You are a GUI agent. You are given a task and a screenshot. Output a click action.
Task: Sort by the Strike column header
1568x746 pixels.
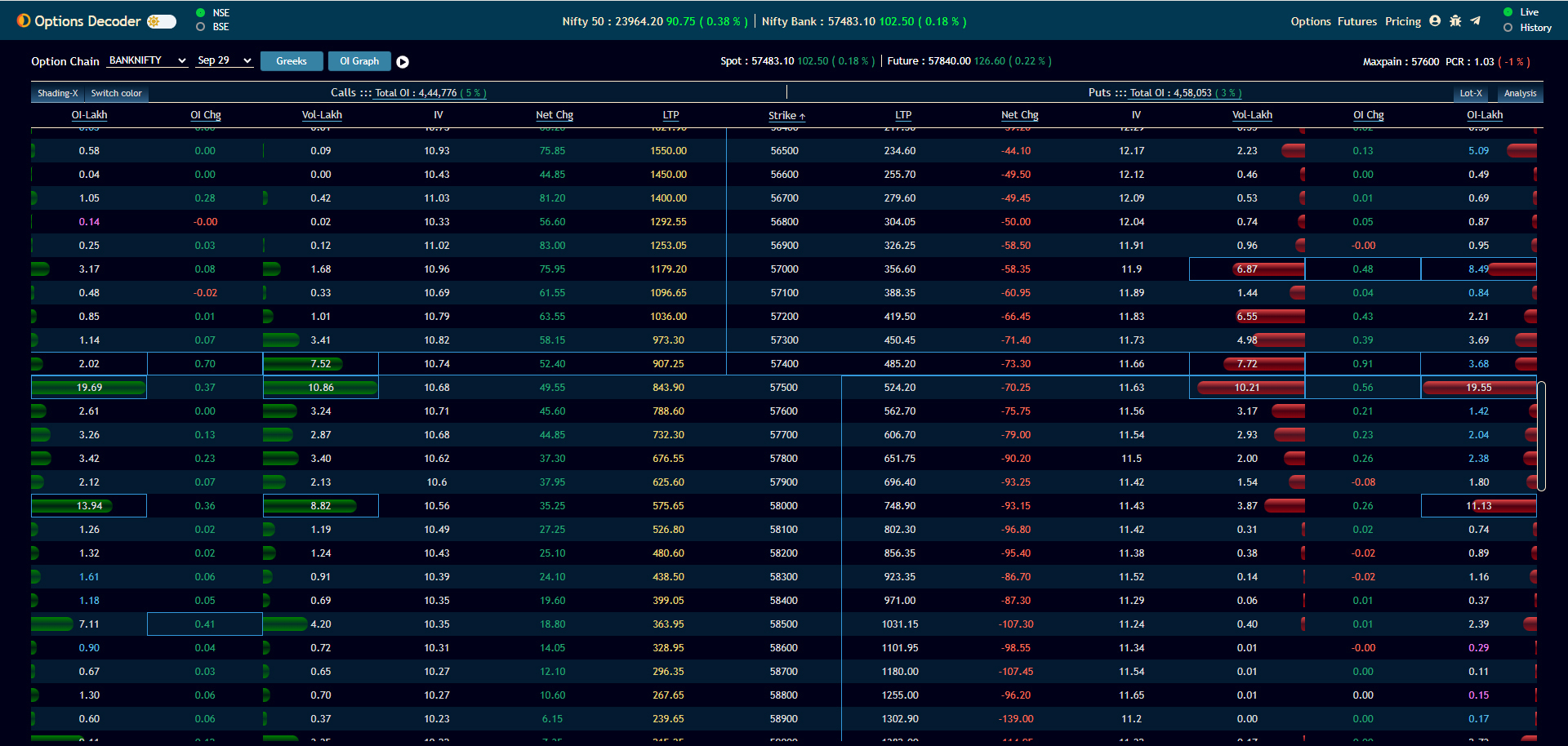pos(786,116)
